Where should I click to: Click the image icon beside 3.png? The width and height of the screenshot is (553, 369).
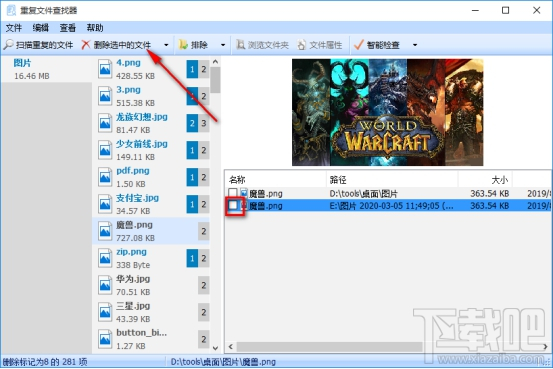105,96
